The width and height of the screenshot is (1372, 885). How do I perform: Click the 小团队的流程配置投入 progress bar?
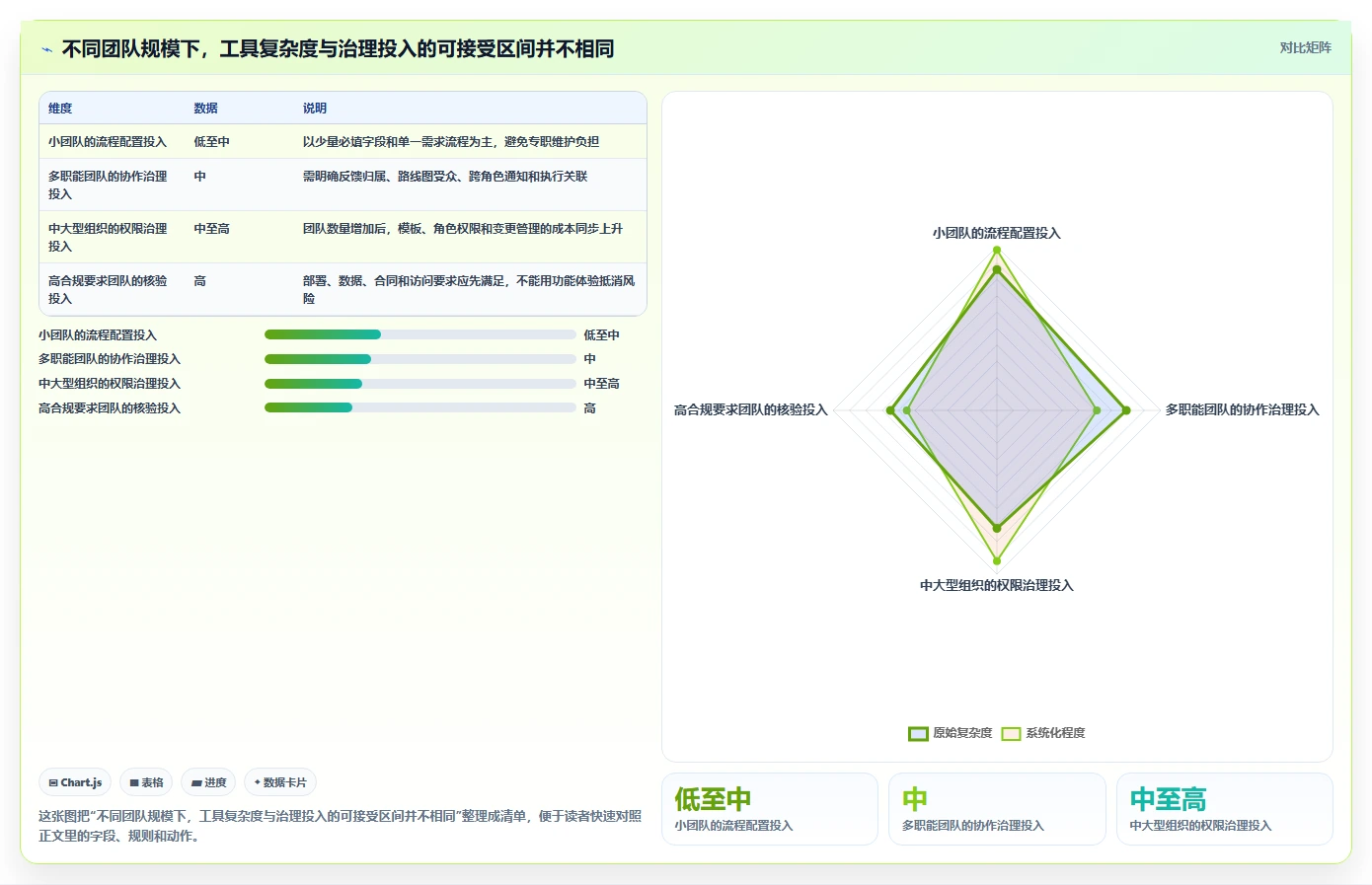(x=419, y=334)
